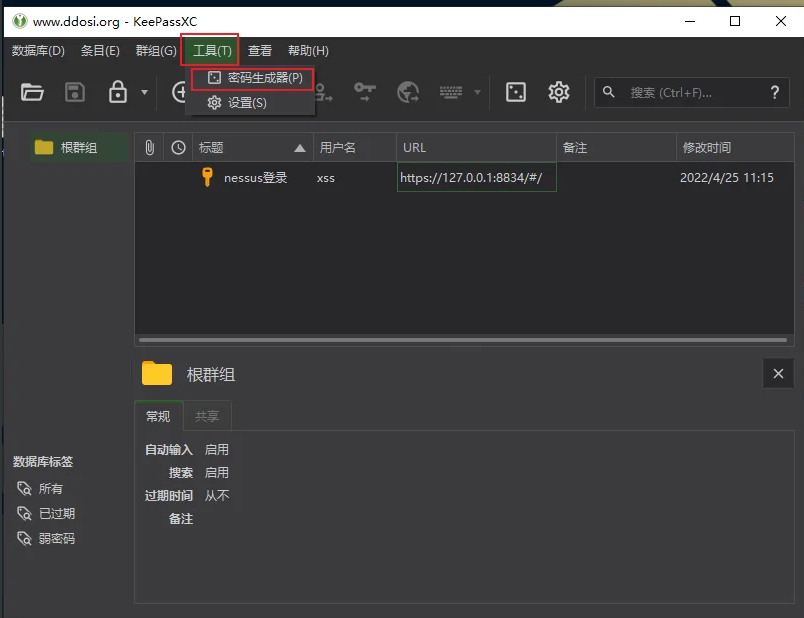Open search help question mark
804x618 pixels.
775,92
